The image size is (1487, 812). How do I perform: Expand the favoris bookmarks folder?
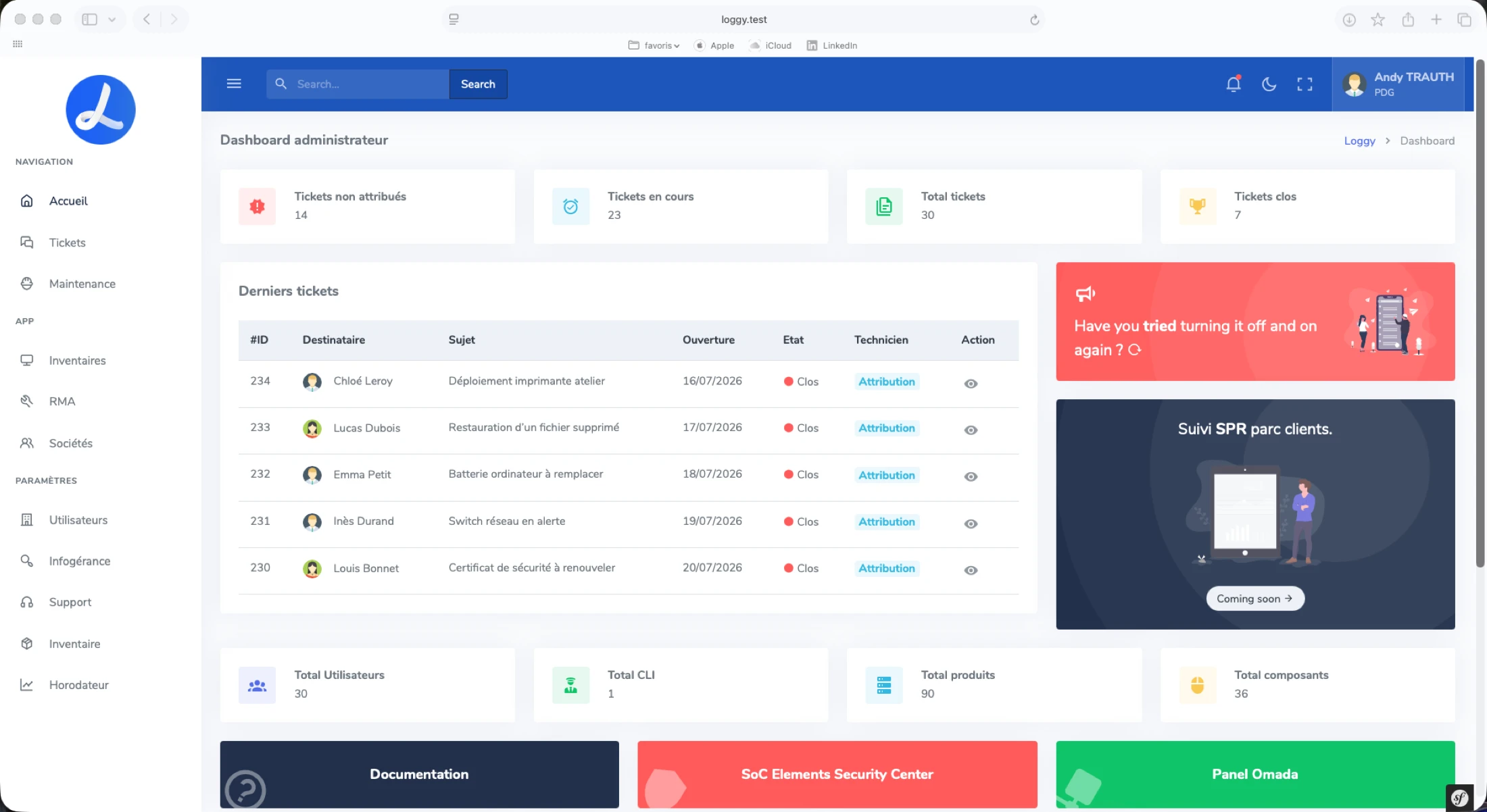click(x=654, y=45)
